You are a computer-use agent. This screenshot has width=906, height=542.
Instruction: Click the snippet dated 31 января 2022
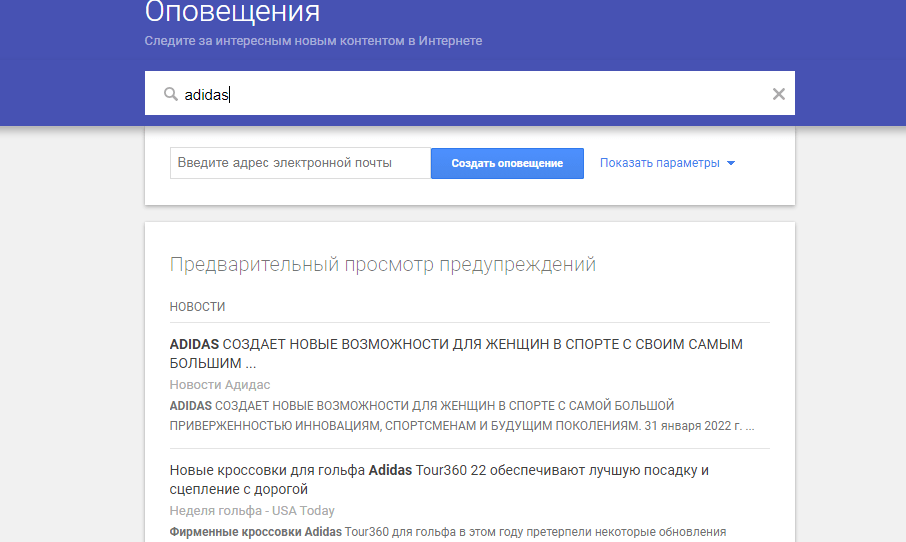[x=461, y=415]
